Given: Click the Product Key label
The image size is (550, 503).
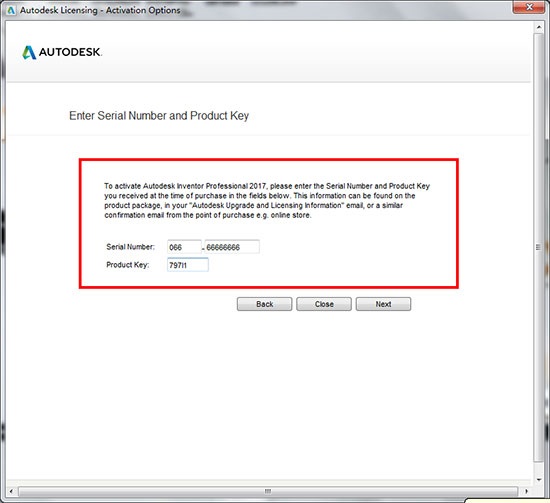Looking at the screenshot, I should tap(128, 265).
